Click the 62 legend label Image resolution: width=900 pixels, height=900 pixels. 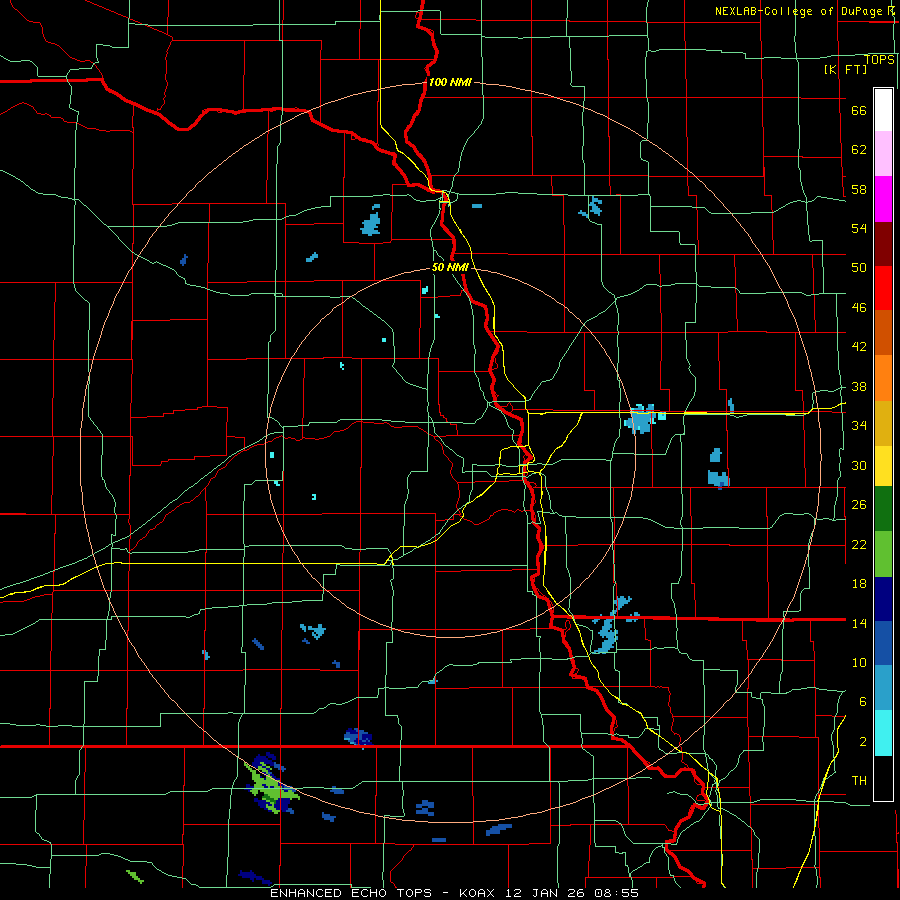pos(859,149)
